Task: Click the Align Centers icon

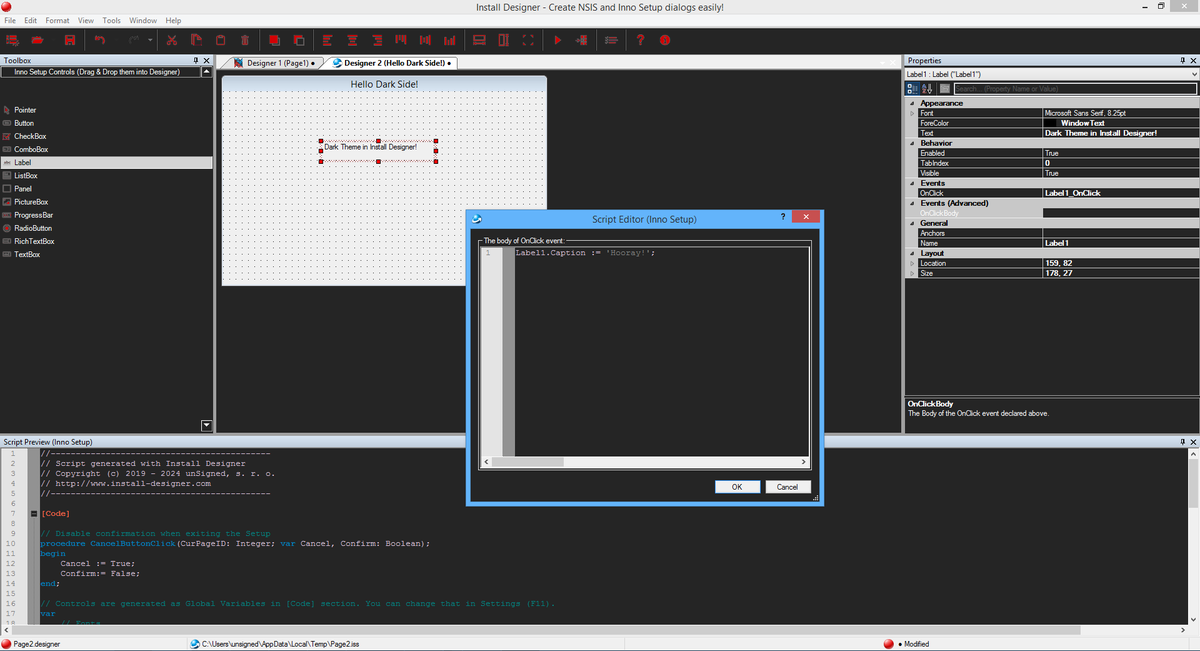Action: [x=352, y=40]
